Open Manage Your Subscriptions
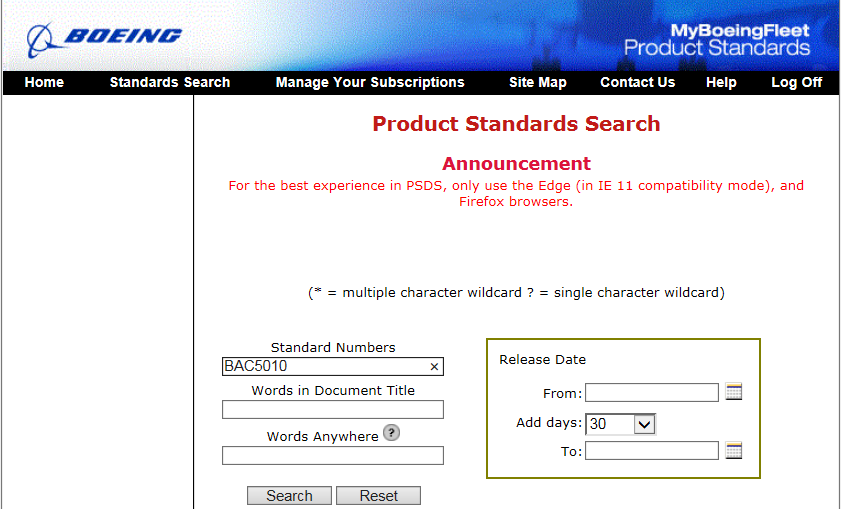This screenshot has height=509, width=841. click(370, 83)
